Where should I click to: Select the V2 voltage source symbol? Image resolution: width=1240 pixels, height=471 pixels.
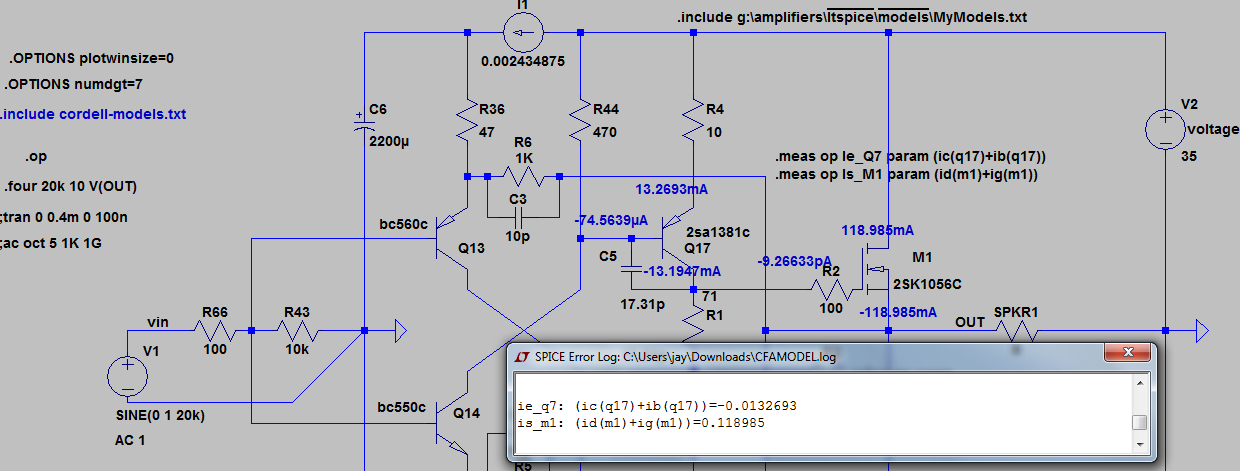(1166, 130)
